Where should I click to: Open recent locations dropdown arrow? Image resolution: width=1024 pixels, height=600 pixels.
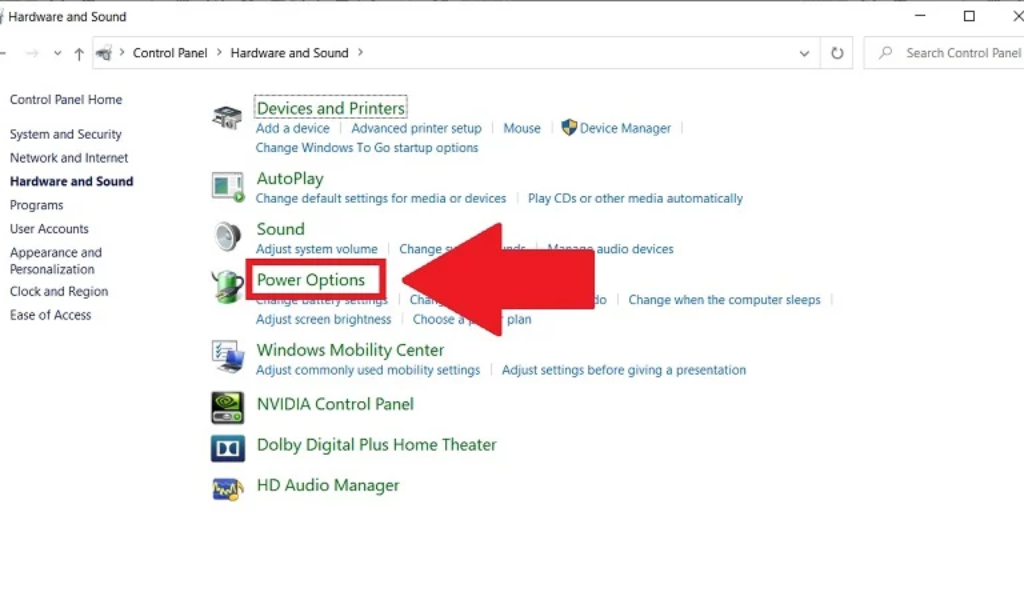57,54
